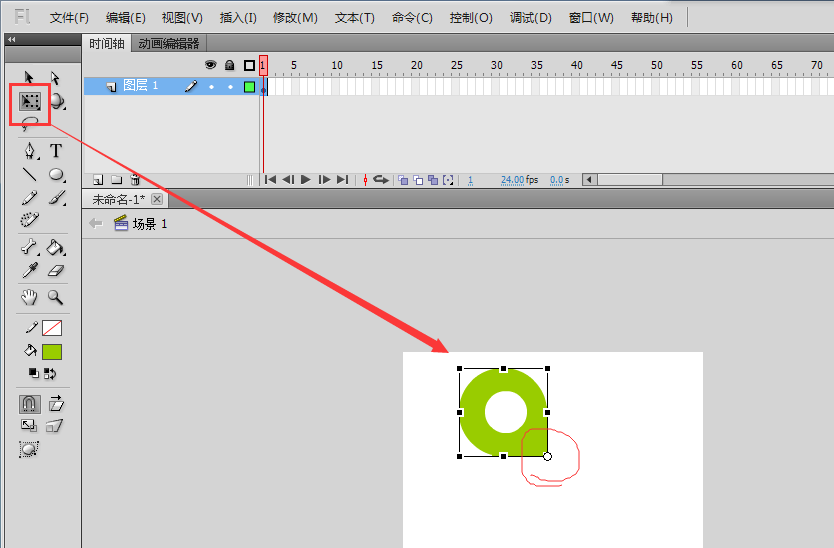Choose the 3D Rotation tool
This screenshot has width=834, height=548.
tap(57, 101)
